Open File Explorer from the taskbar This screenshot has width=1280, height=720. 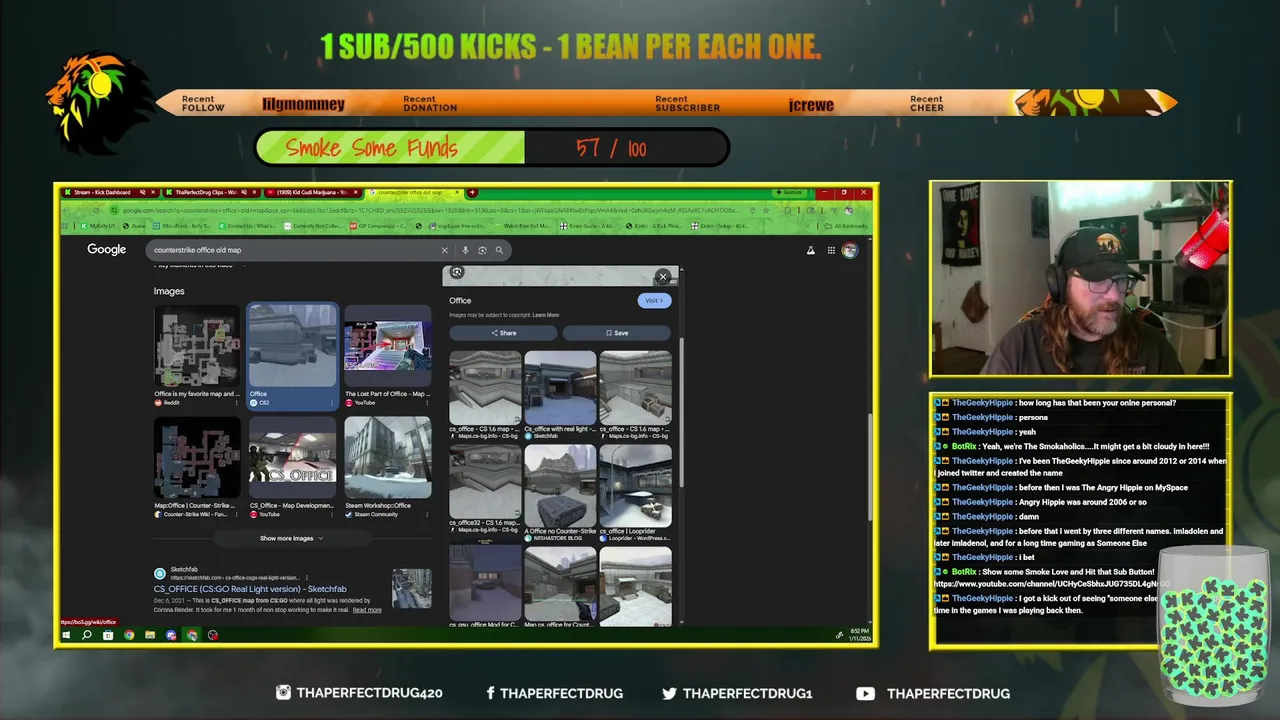[x=150, y=635]
